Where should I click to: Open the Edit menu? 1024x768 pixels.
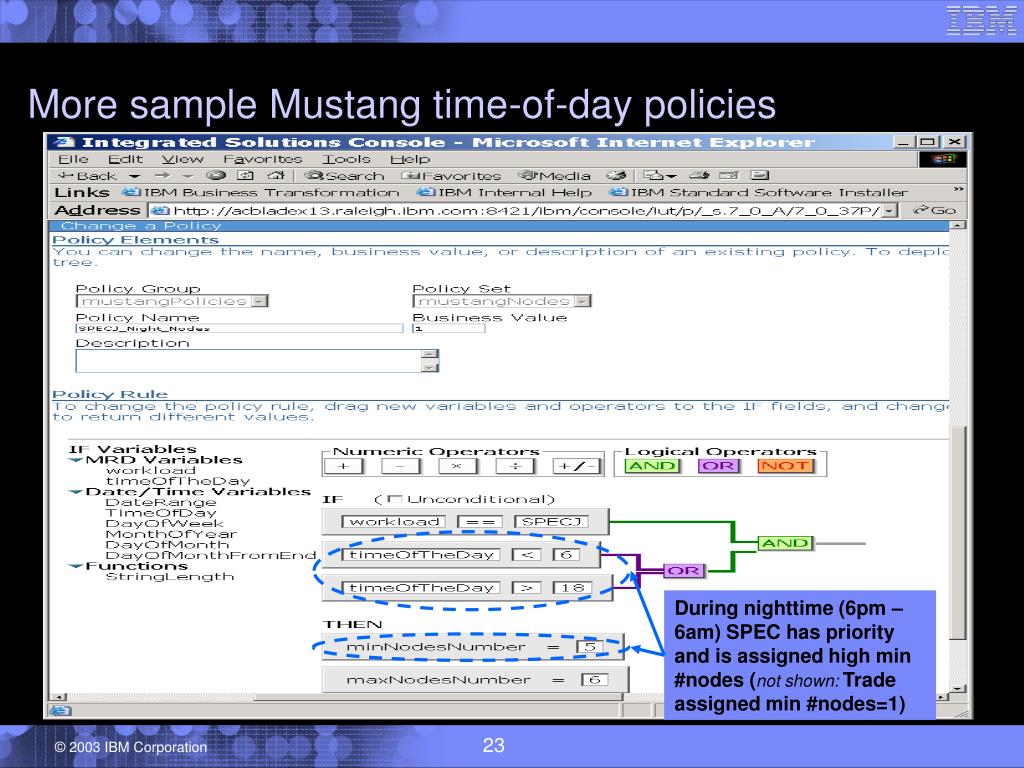(125, 159)
